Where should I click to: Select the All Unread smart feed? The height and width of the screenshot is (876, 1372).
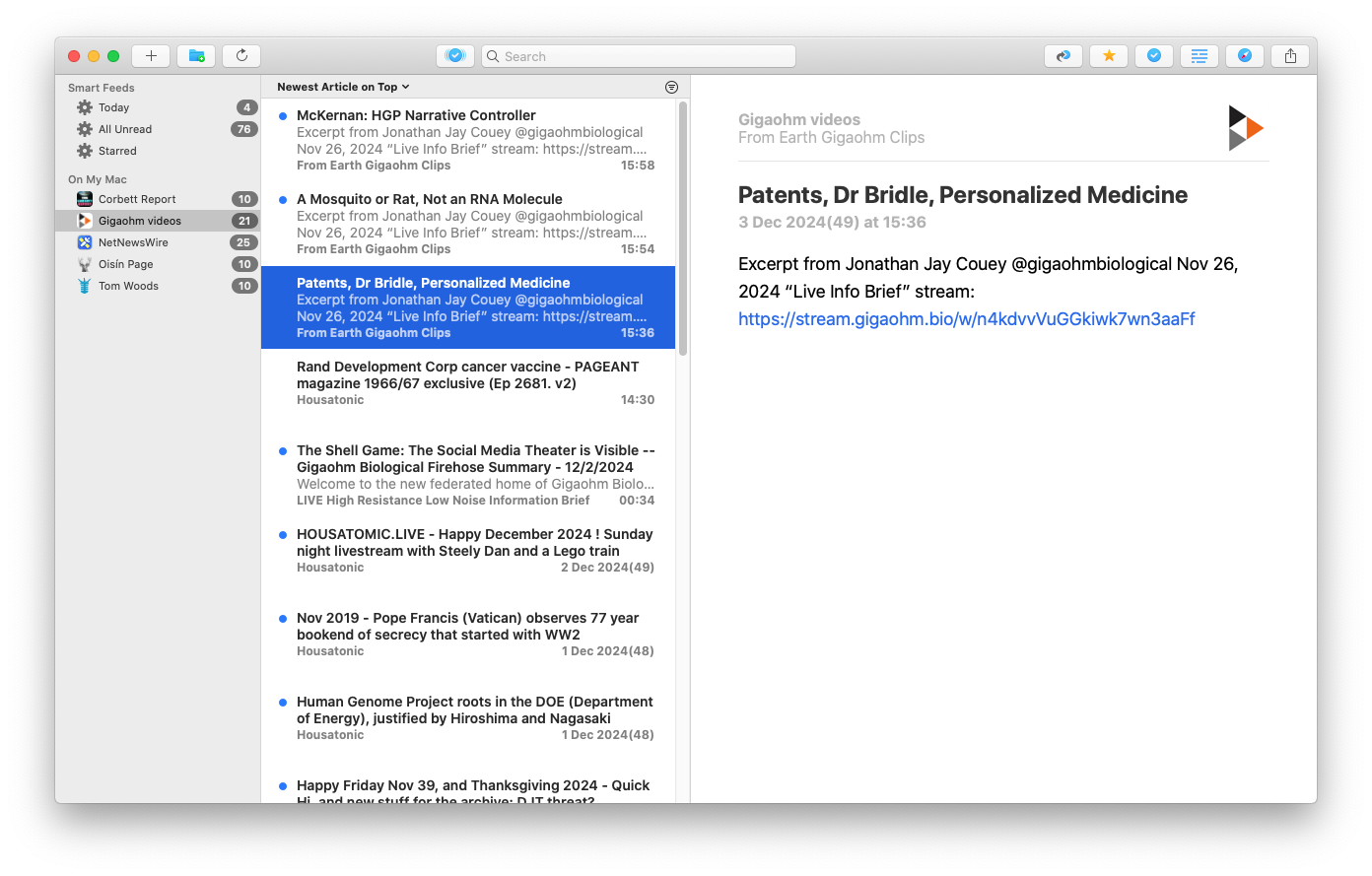pos(158,129)
